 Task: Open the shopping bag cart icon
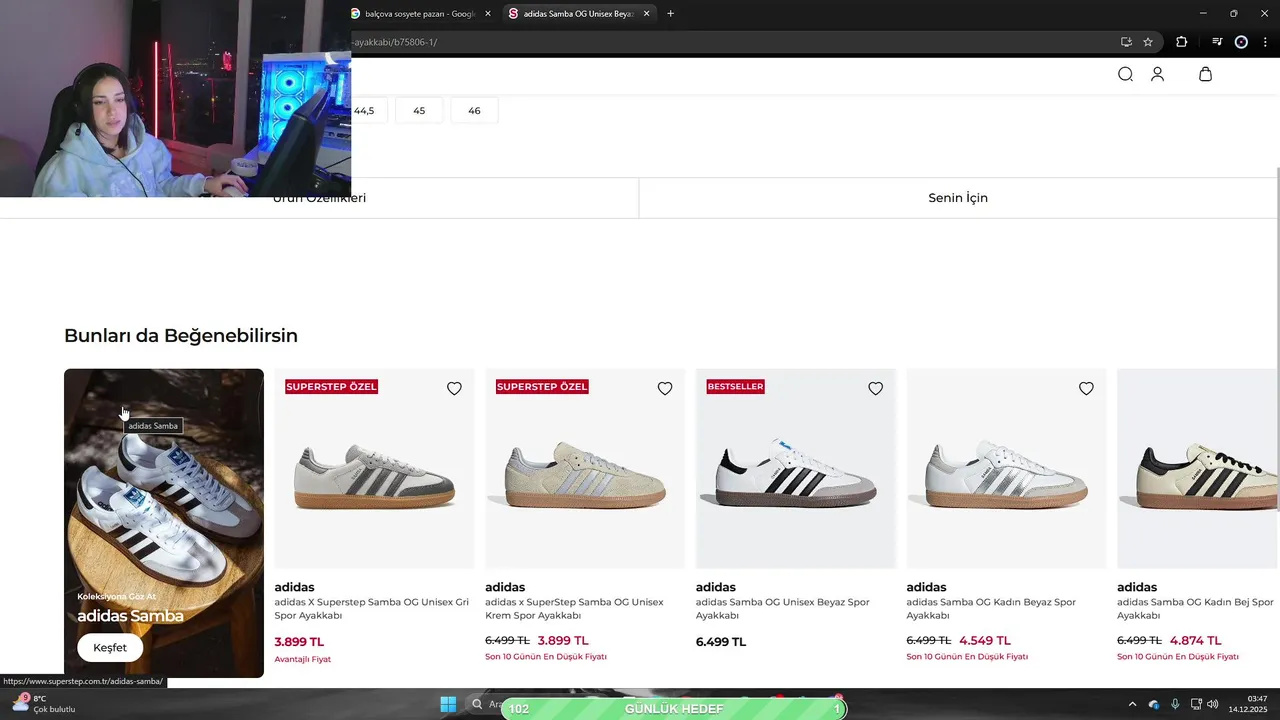coord(1205,74)
